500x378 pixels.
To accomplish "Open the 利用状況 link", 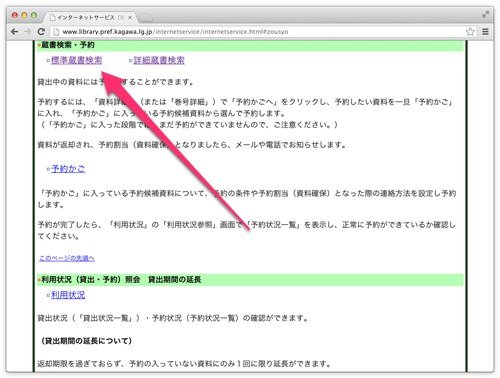I will (68, 295).
